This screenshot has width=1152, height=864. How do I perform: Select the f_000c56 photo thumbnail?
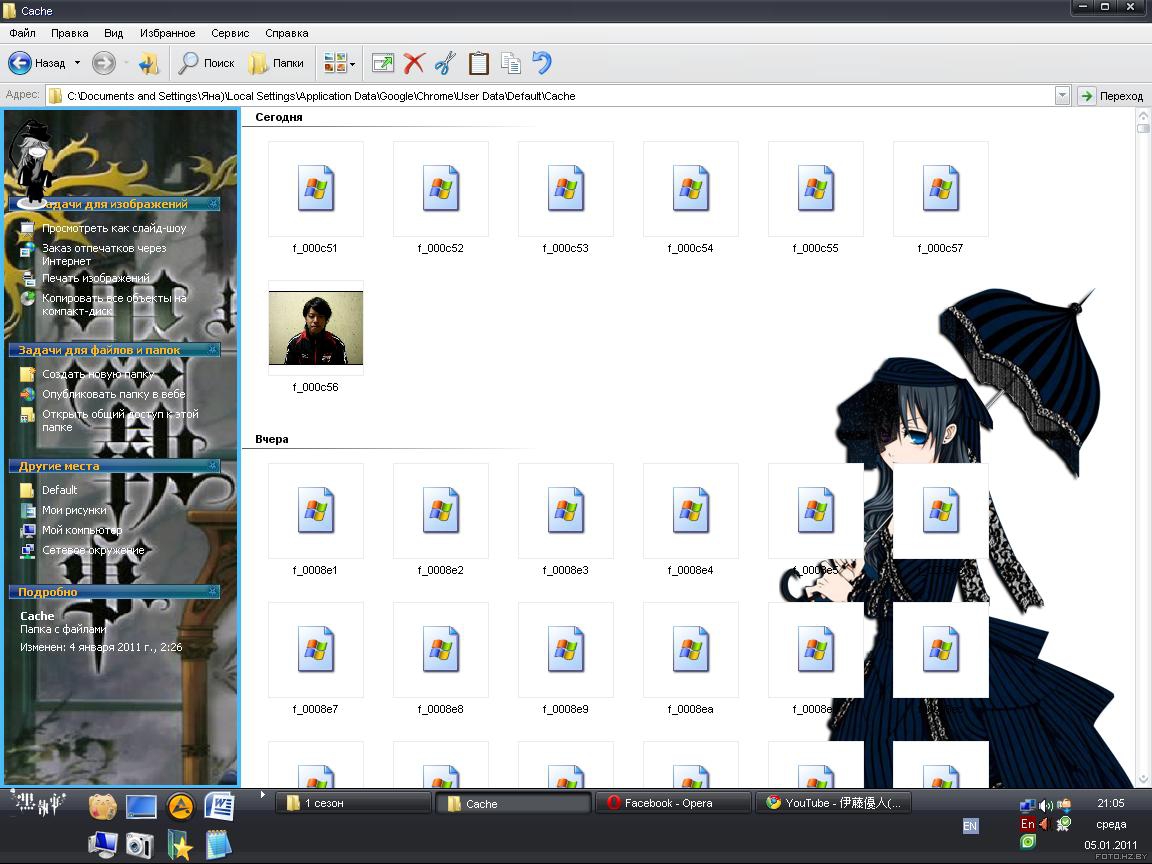pyautogui.click(x=316, y=328)
